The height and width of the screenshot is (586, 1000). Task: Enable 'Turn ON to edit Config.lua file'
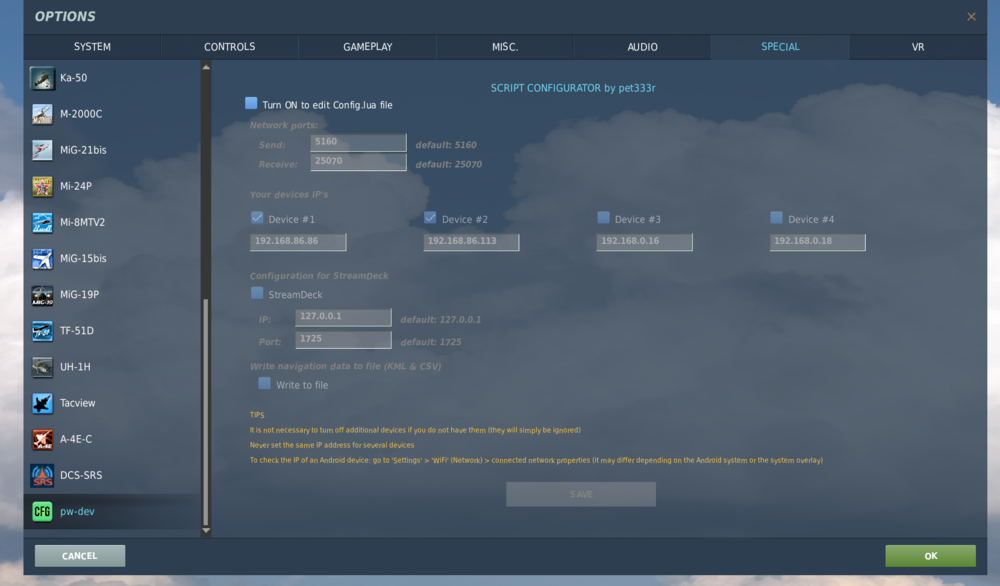tap(251, 103)
